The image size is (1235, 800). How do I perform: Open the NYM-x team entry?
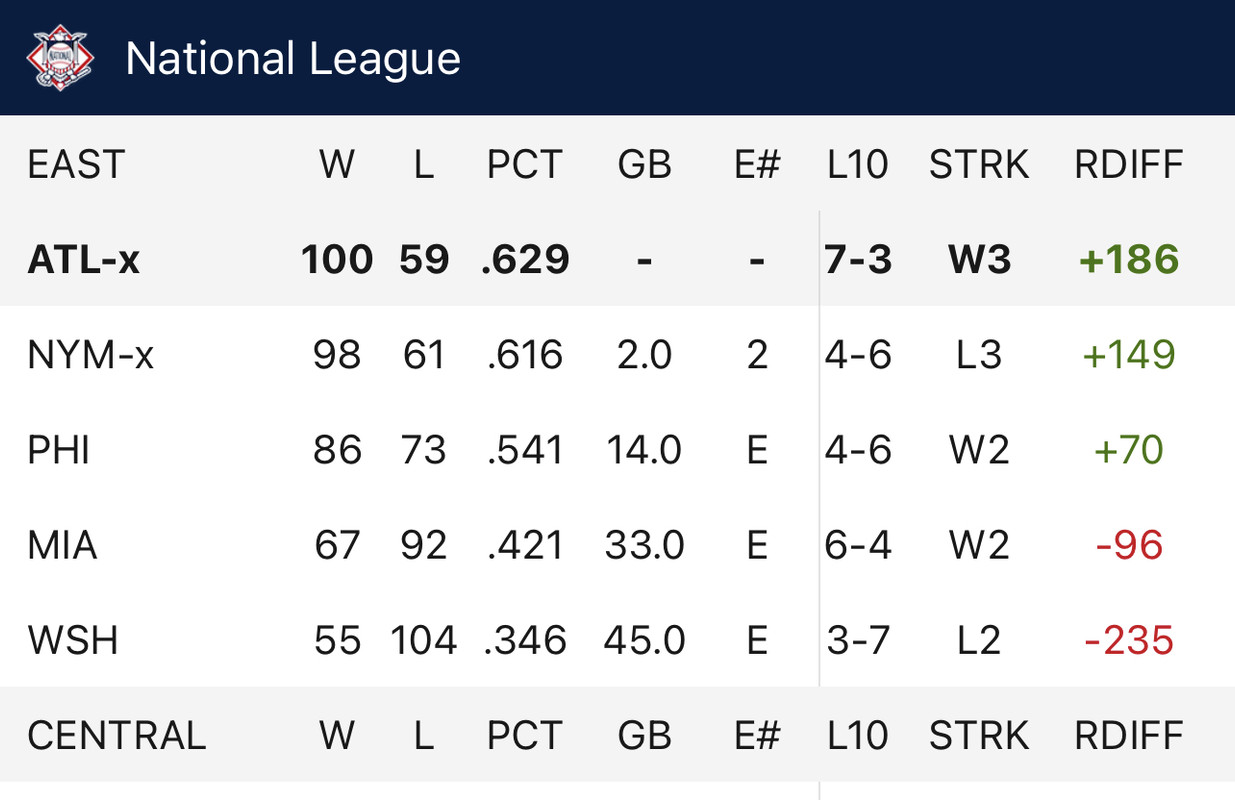pyautogui.click(x=617, y=354)
